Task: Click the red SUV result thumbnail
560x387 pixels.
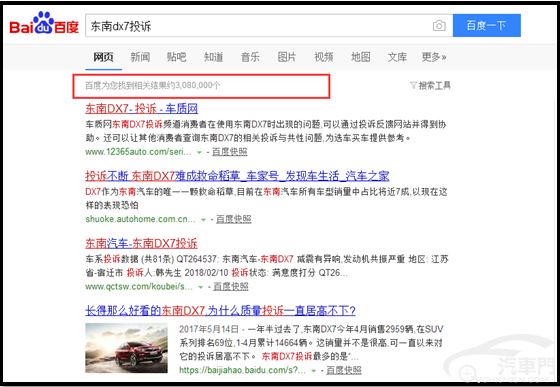Action: 126,348
